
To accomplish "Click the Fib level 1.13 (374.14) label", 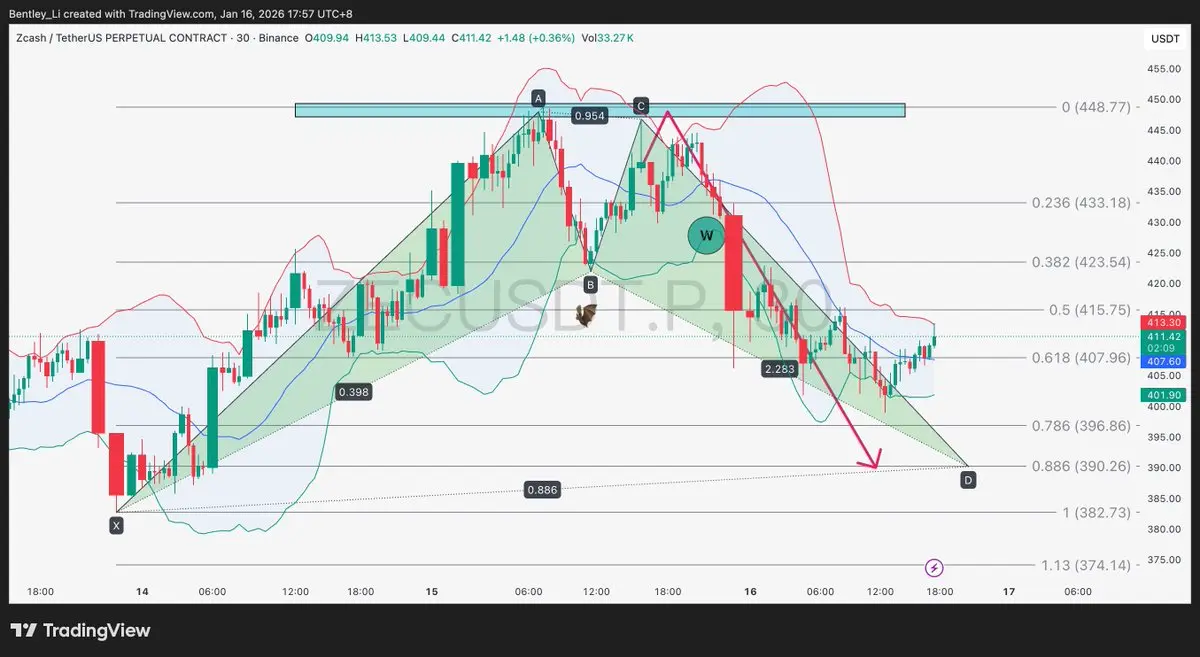I will click(1087, 565).
